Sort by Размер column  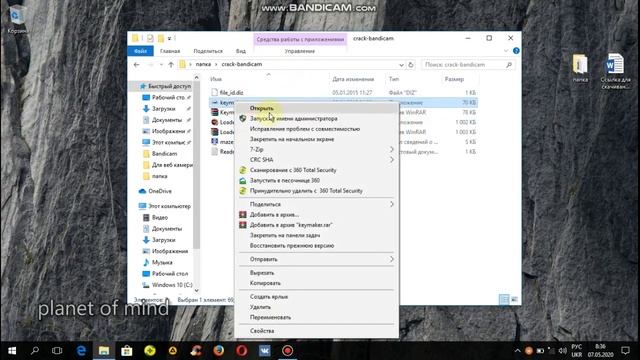(x=454, y=79)
